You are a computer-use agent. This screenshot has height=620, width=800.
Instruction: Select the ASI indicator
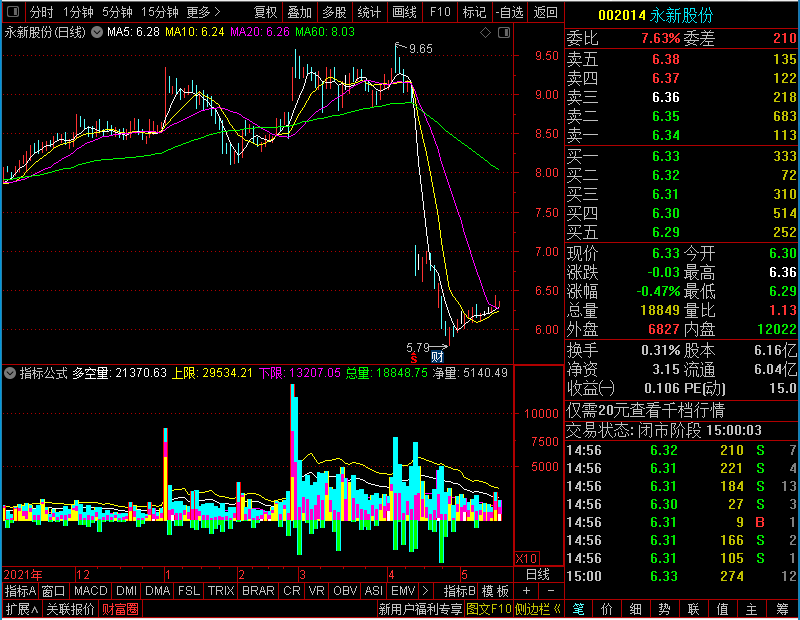point(373,591)
